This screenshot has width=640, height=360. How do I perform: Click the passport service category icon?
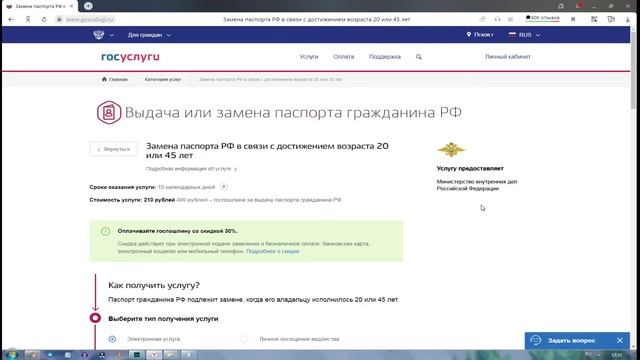(109, 112)
